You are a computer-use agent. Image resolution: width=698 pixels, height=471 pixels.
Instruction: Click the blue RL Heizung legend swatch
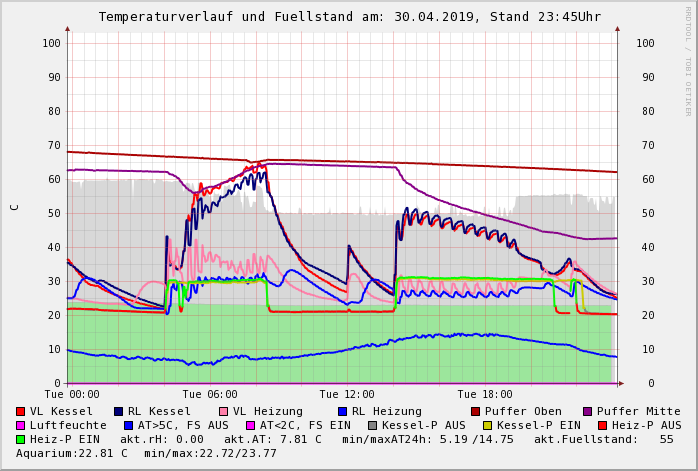[x=342, y=411]
